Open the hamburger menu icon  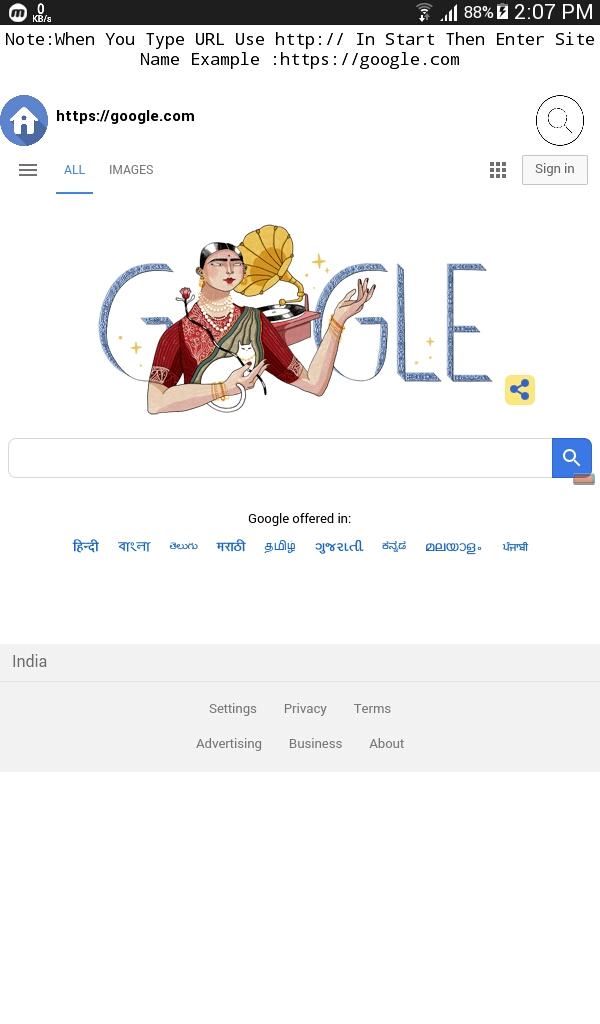tap(28, 170)
